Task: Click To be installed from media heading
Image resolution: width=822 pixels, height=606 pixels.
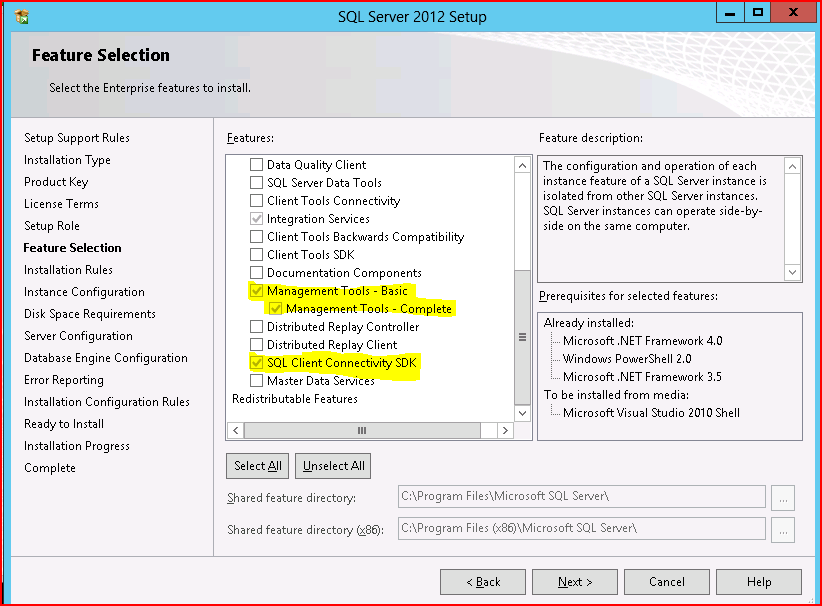Action: coord(616,395)
